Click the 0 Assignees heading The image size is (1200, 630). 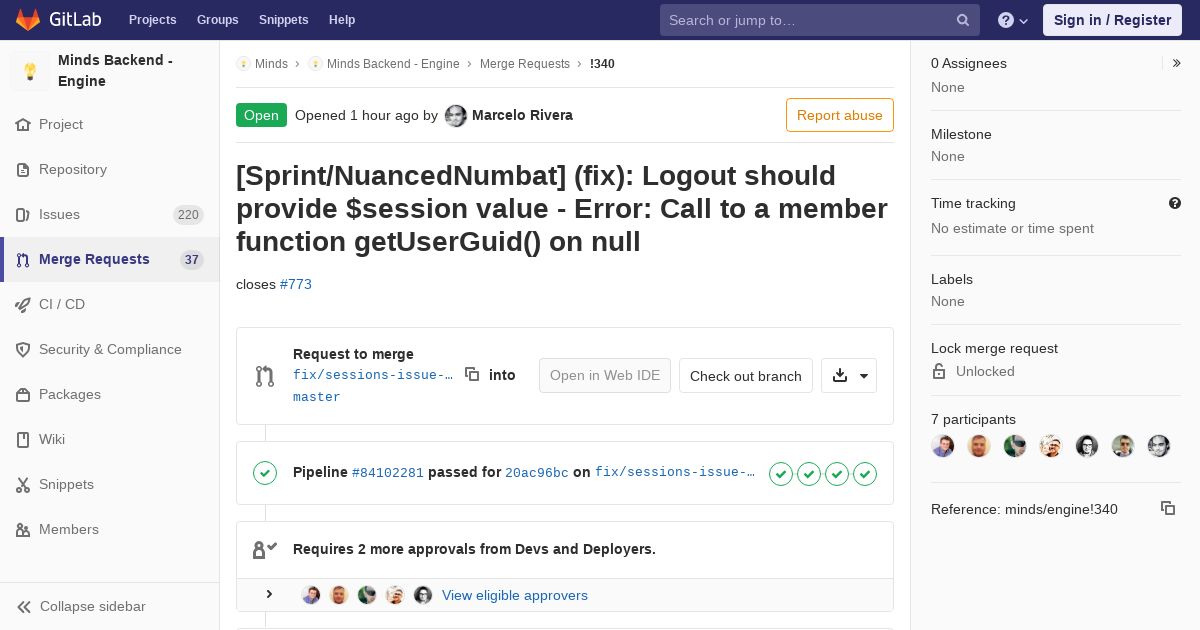[x=969, y=63]
